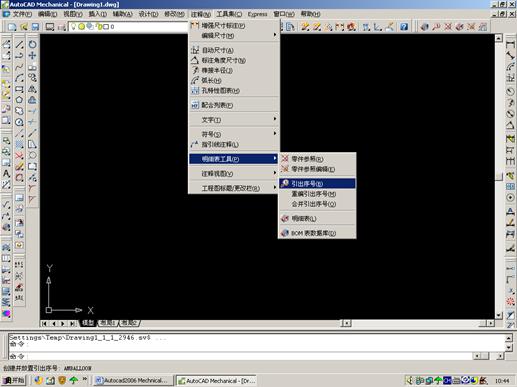The width and height of the screenshot is (517, 387).
Task: Expand the 符号(S) submenu
Action: pos(234,134)
